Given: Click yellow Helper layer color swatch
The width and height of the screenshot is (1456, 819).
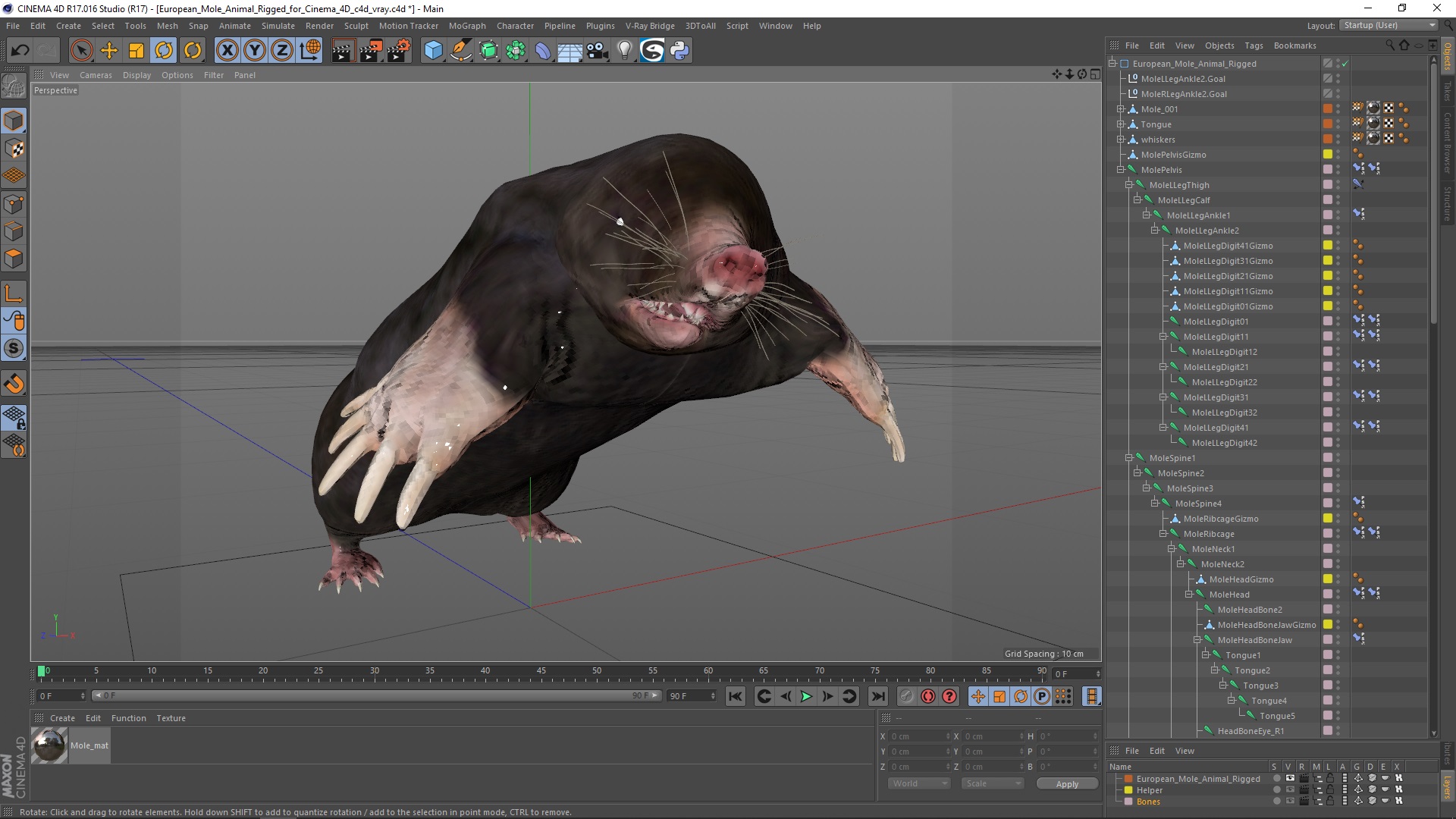Looking at the screenshot, I should (1128, 790).
